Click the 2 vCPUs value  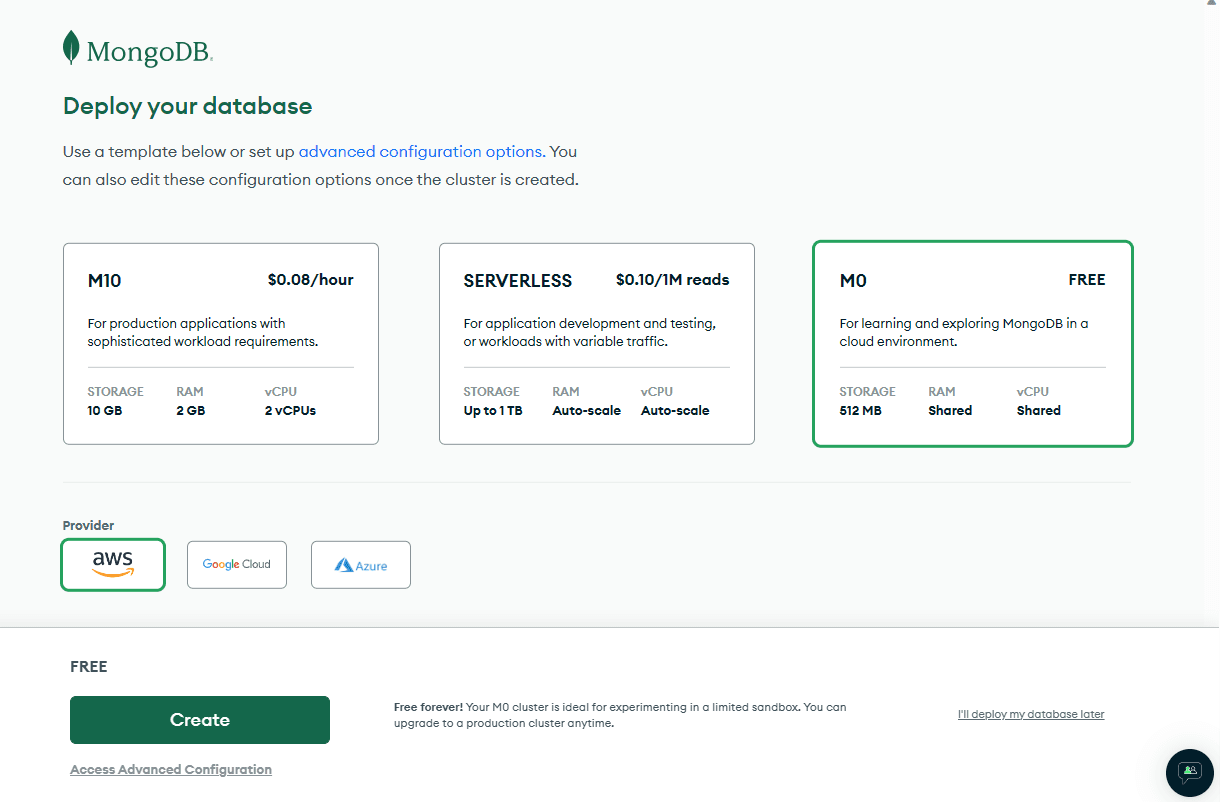tap(291, 411)
